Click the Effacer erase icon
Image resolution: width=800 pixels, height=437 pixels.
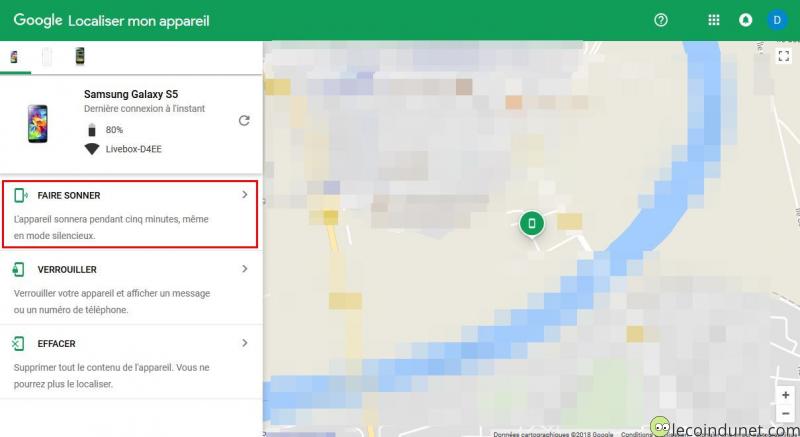pyautogui.click(x=18, y=343)
